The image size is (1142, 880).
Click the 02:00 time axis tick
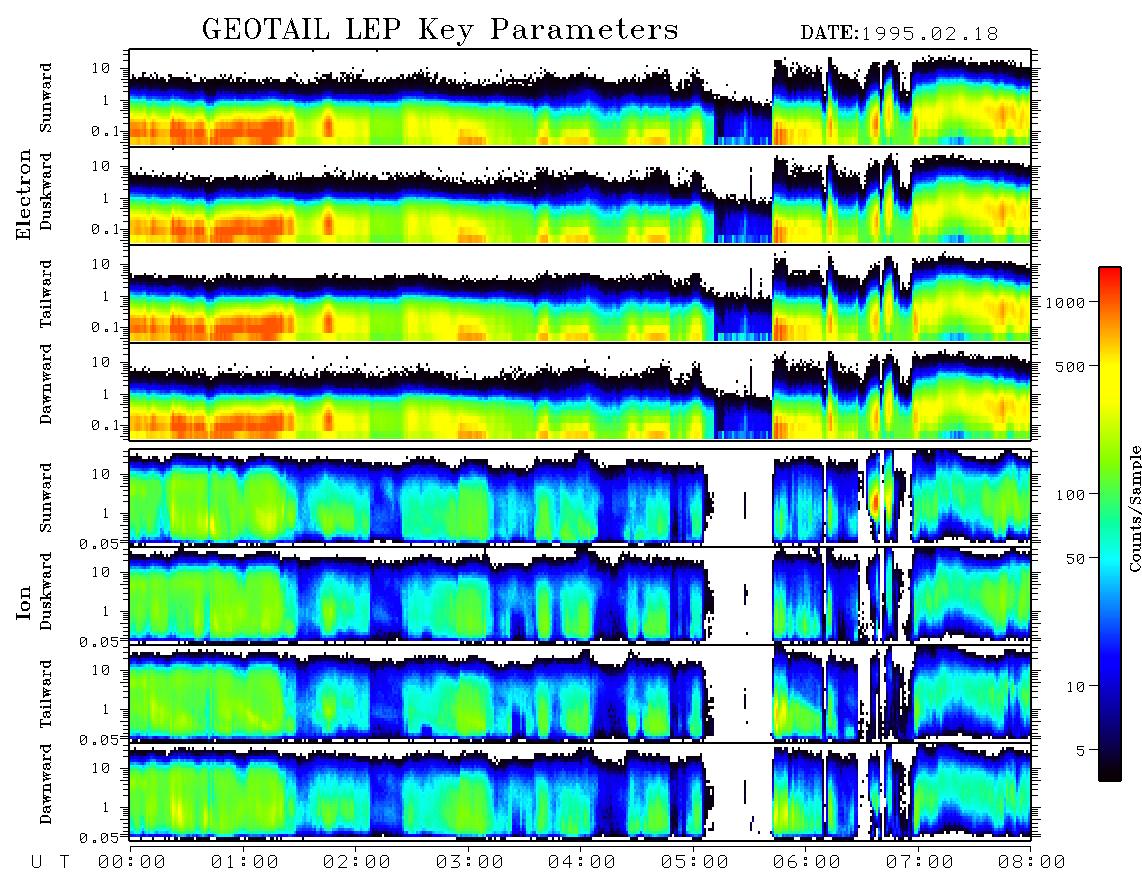[357, 862]
